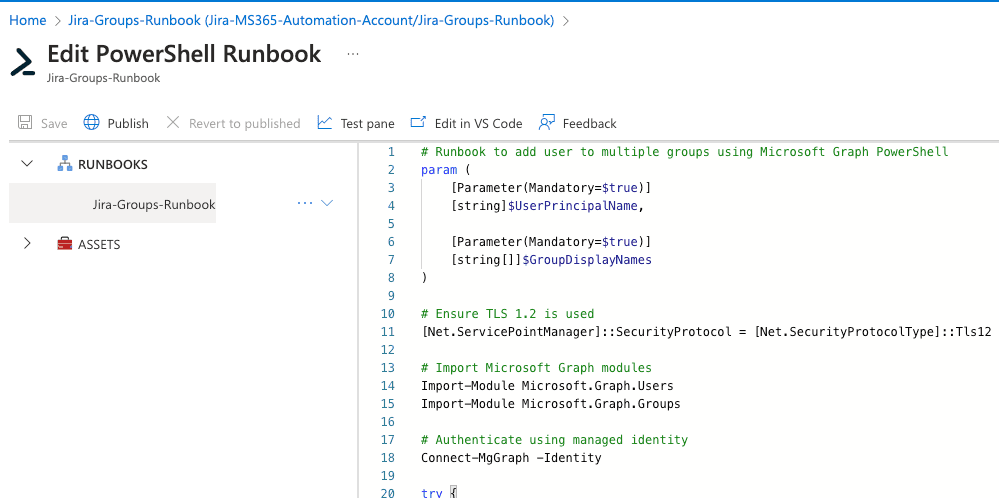This screenshot has width=999, height=498.
Task: Select Jira-Groups-Runbook in the tree
Action: click(154, 204)
